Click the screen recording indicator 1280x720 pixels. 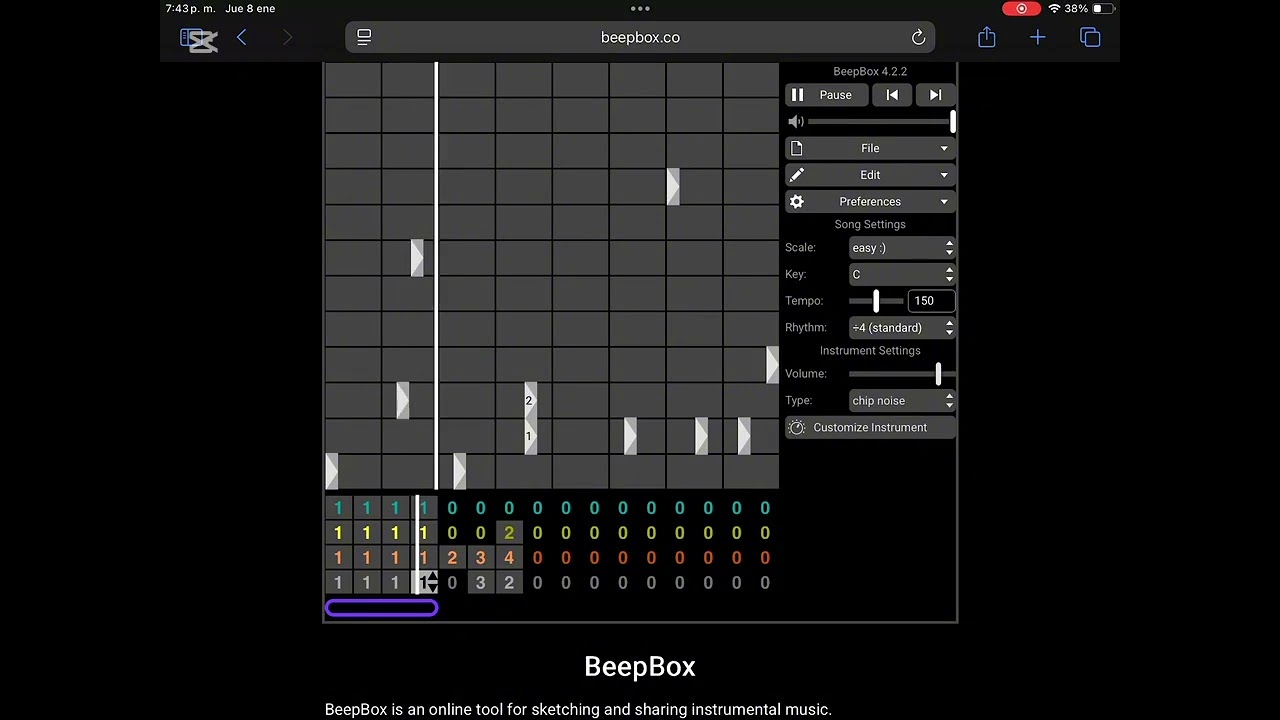[1021, 9]
